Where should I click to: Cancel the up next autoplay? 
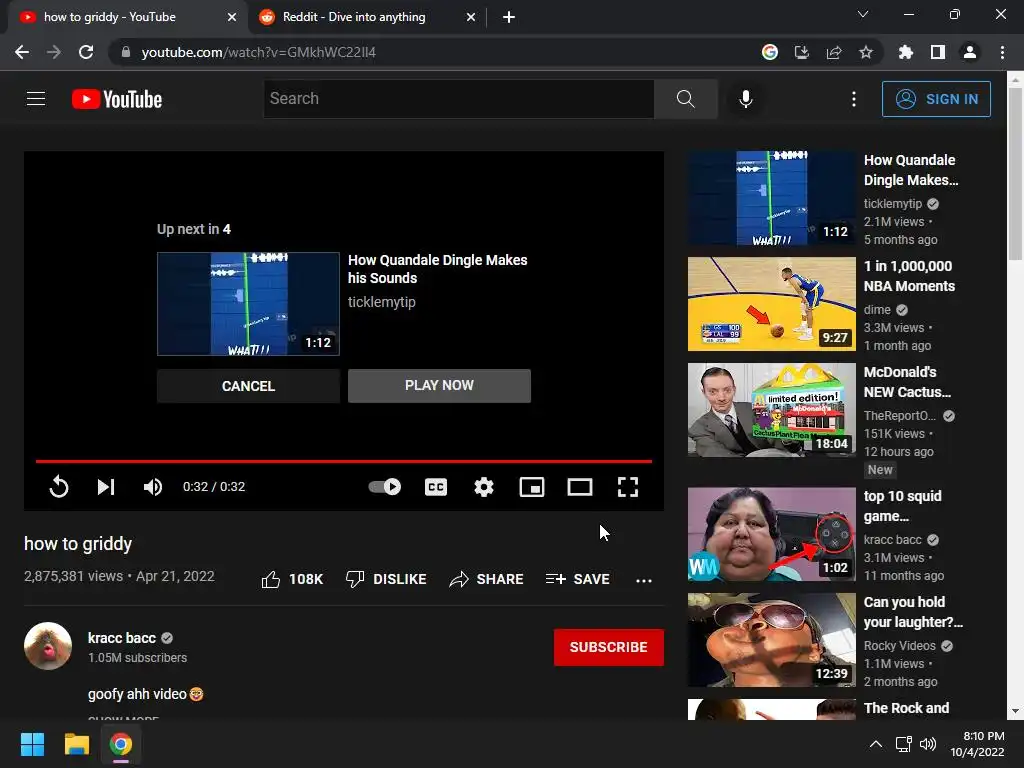pos(248,386)
